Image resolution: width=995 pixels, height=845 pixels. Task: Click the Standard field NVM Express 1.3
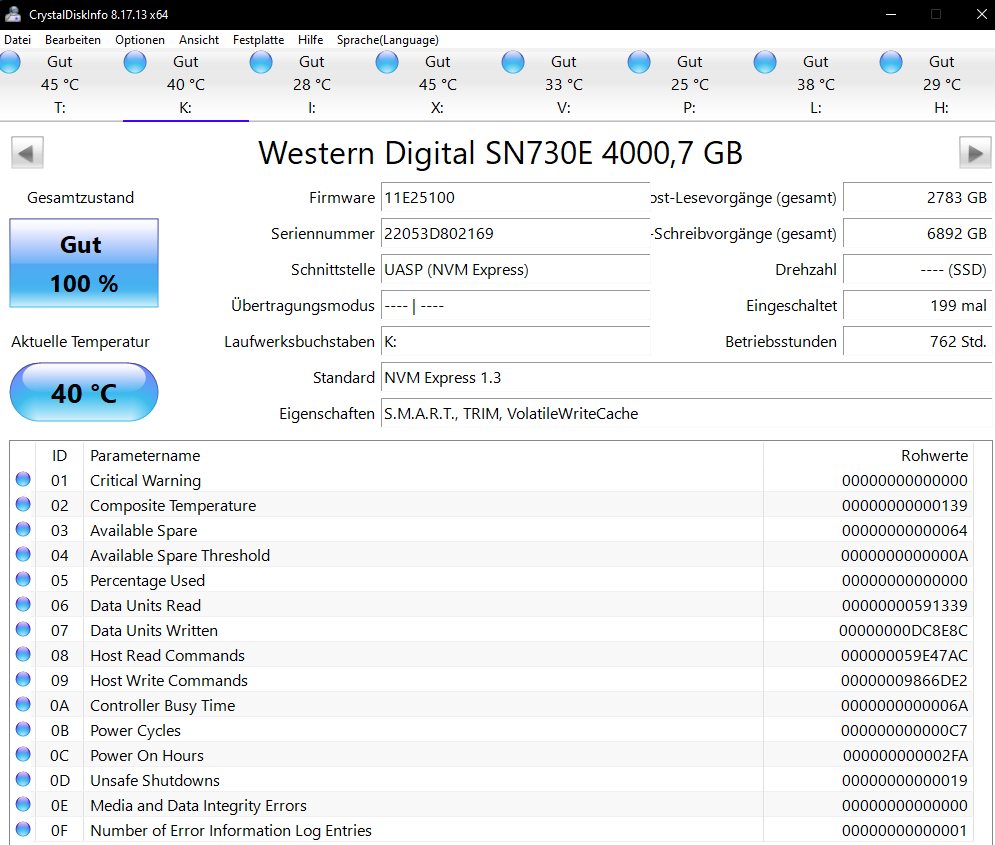[687, 377]
